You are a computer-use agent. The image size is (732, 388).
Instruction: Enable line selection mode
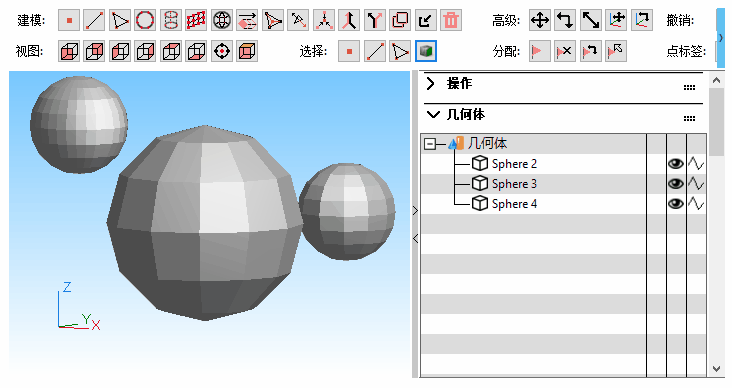(375, 51)
